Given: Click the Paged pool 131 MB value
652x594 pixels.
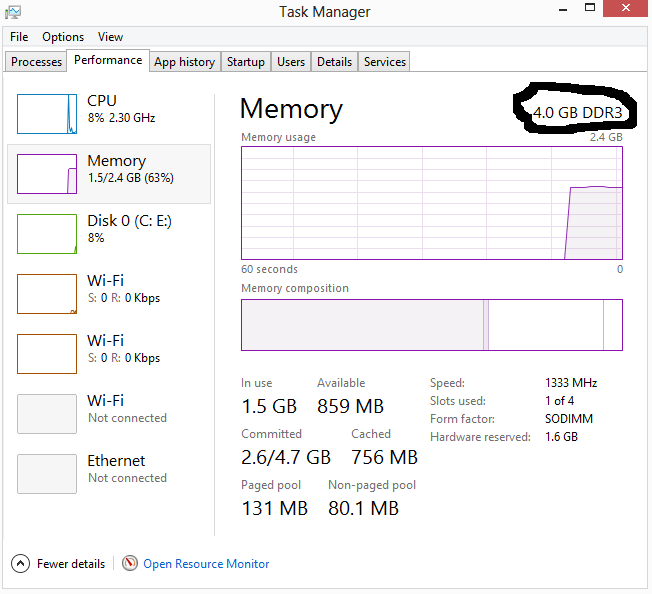Looking at the screenshot, I should tap(274, 508).
